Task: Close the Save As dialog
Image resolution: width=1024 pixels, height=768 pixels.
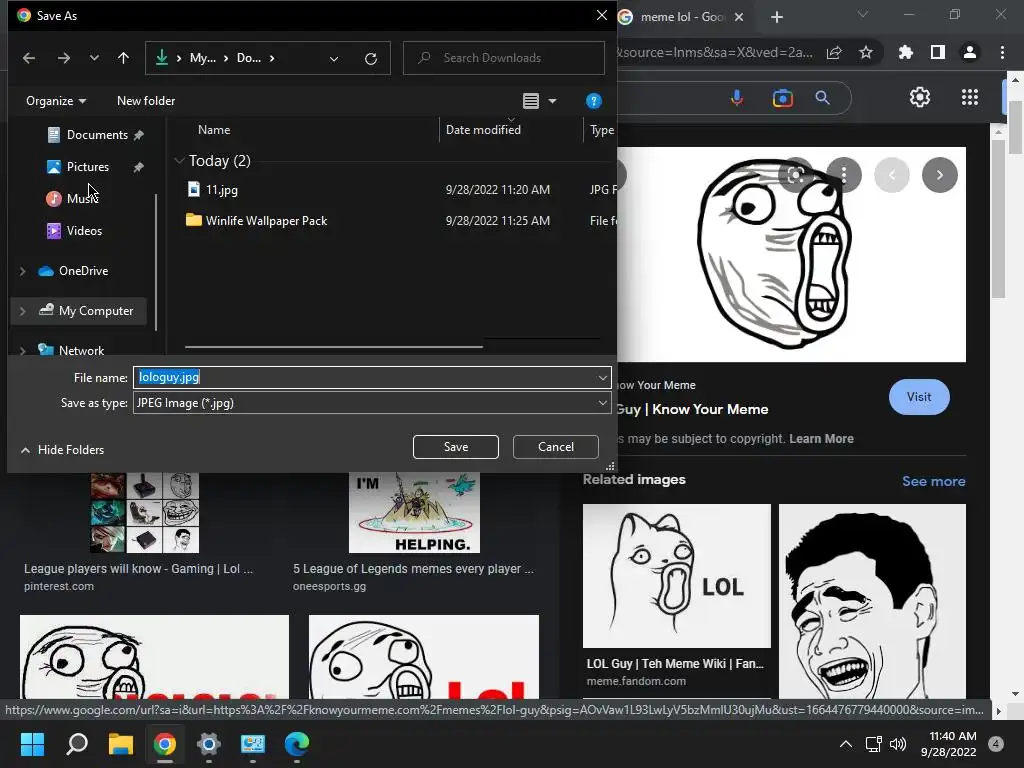Action: click(601, 15)
